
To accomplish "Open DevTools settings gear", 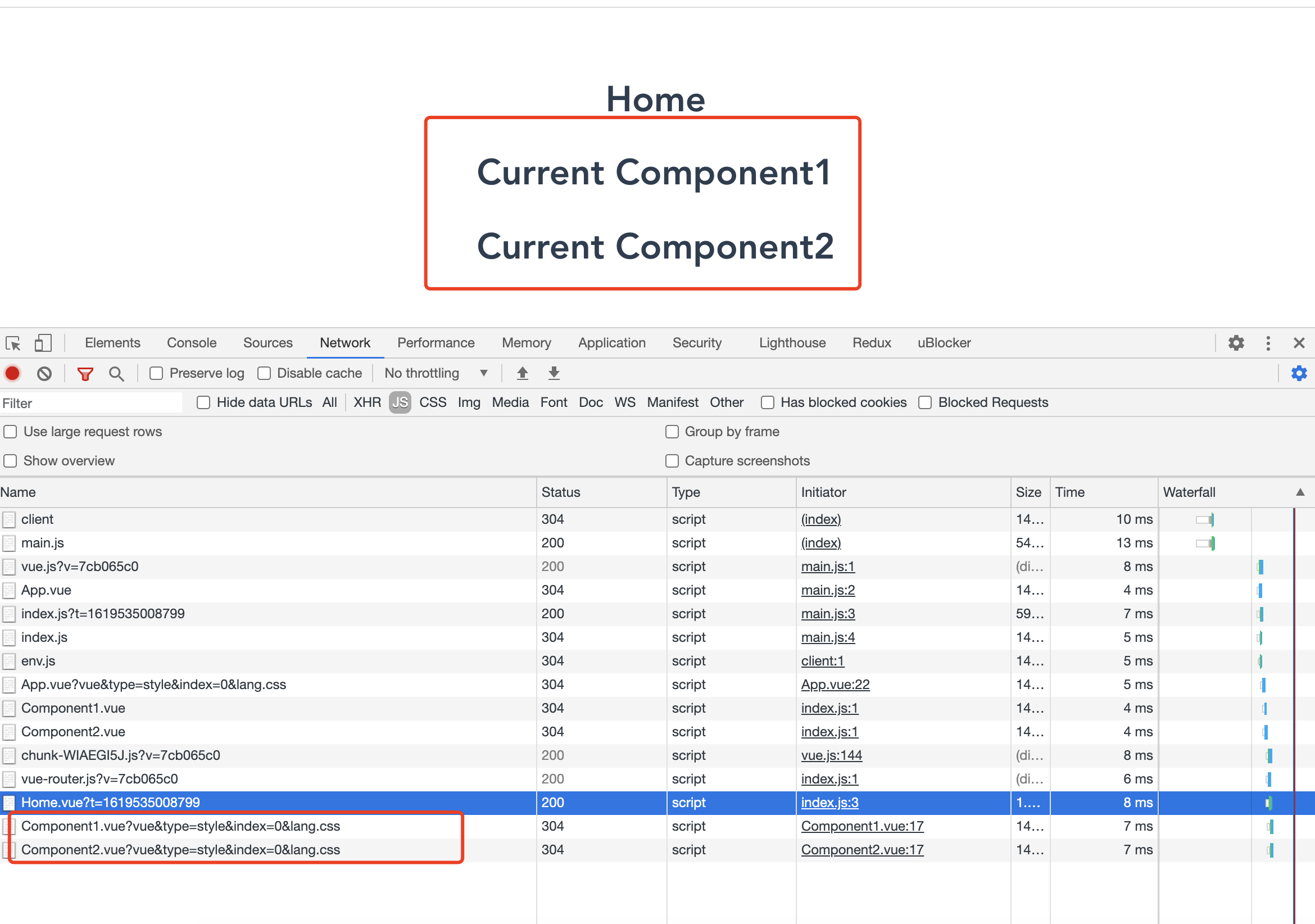I will 1236,343.
